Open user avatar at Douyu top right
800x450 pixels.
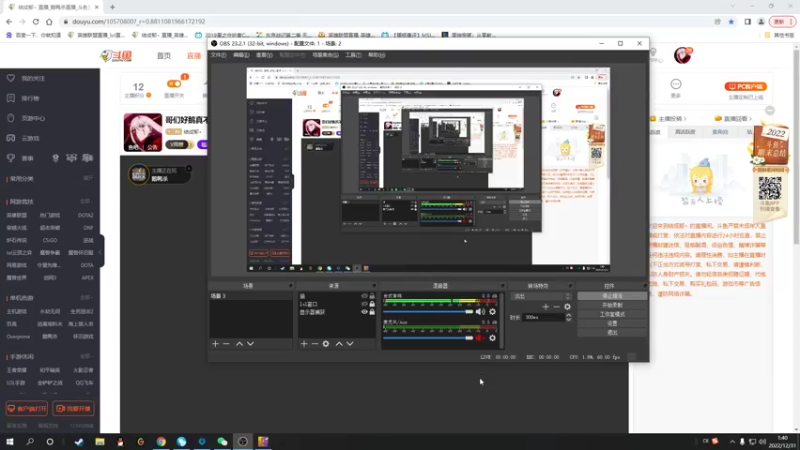tap(682, 55)
